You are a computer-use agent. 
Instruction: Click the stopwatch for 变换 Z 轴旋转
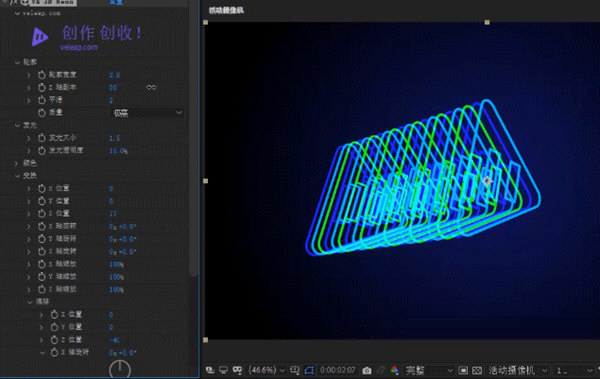[42, 252]
